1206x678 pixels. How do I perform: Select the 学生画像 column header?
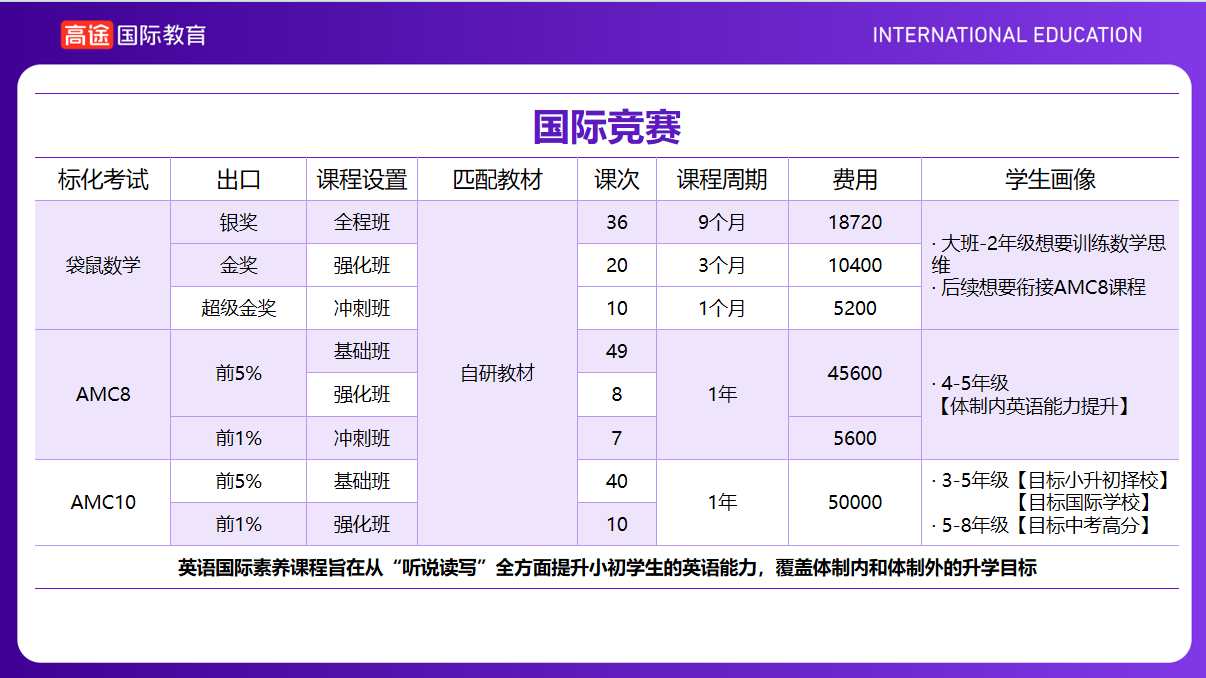tap(1049, 180)
